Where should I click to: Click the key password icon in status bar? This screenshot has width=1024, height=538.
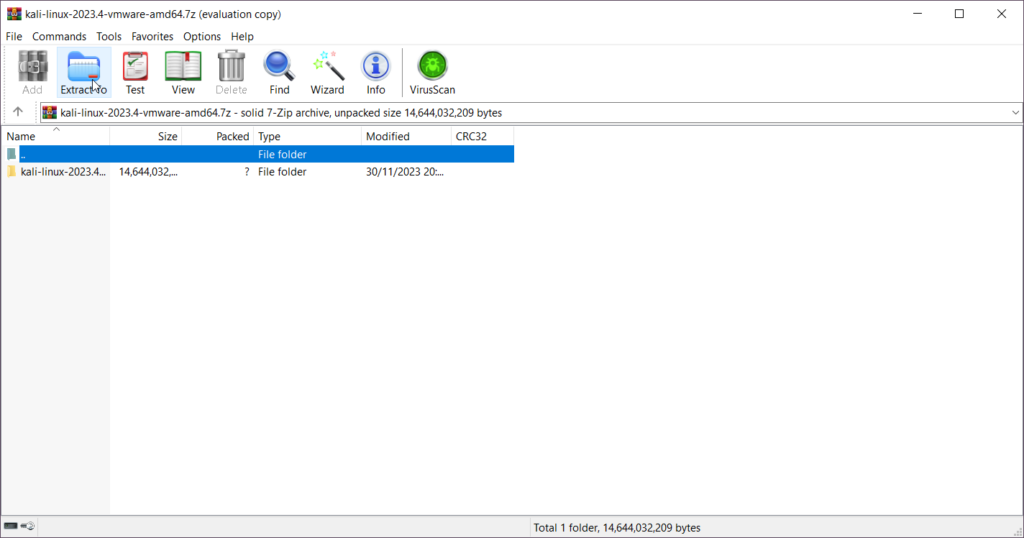coord(27,526)
